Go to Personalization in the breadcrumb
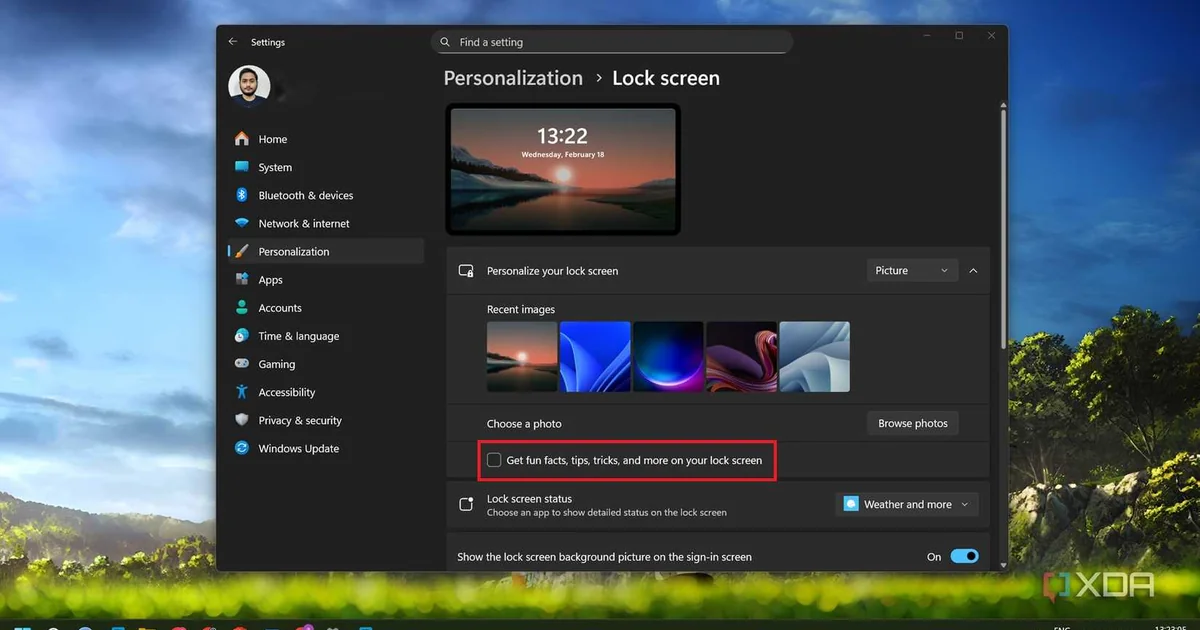This screenshot has height=630, width=1200. pos(513,78)
